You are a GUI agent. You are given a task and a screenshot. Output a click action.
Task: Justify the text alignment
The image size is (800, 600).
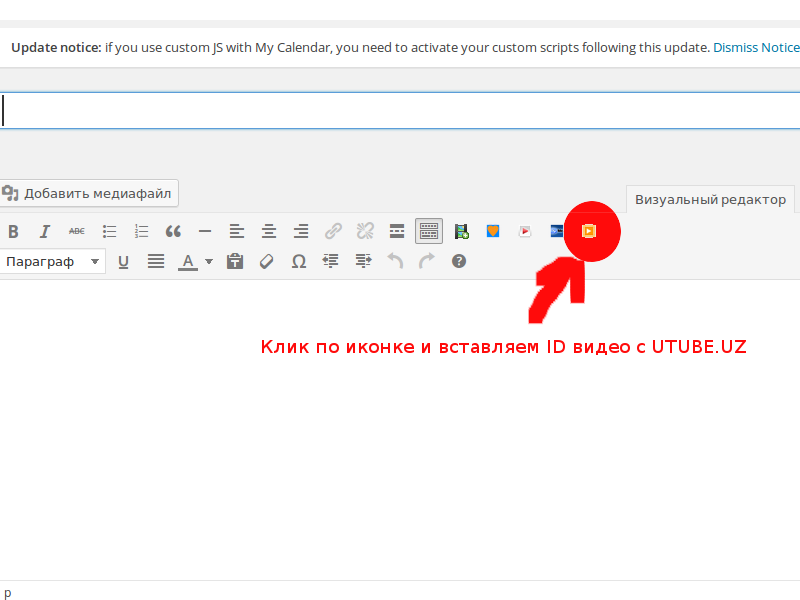(x=156, y=262)
